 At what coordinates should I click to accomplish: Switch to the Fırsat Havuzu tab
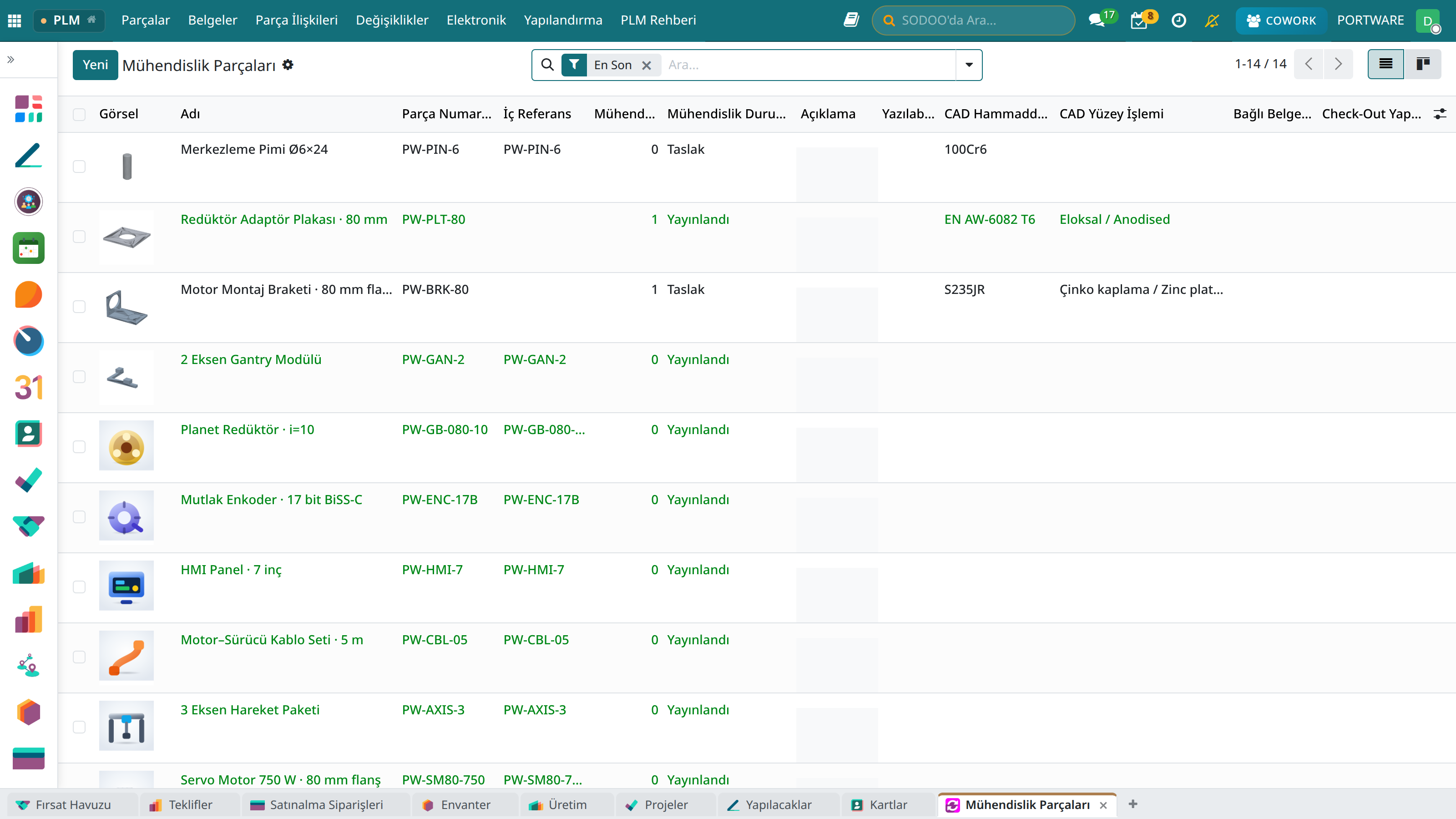click(72, 805)
